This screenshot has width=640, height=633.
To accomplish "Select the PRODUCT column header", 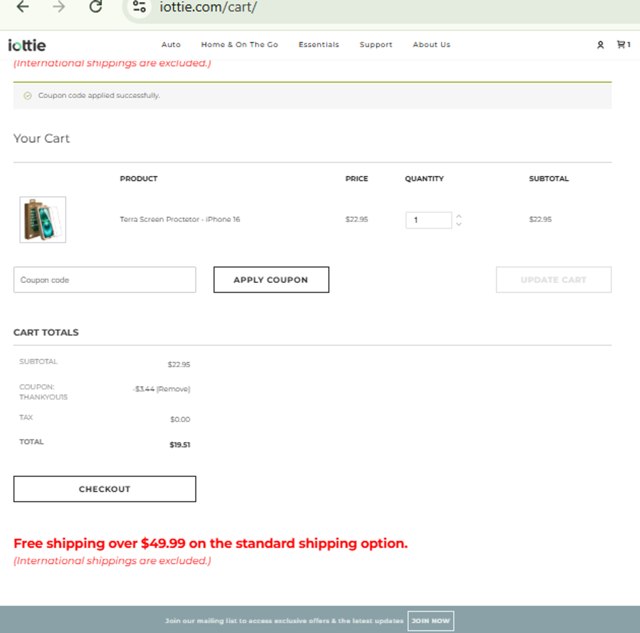I will click(x=139, y=179).
